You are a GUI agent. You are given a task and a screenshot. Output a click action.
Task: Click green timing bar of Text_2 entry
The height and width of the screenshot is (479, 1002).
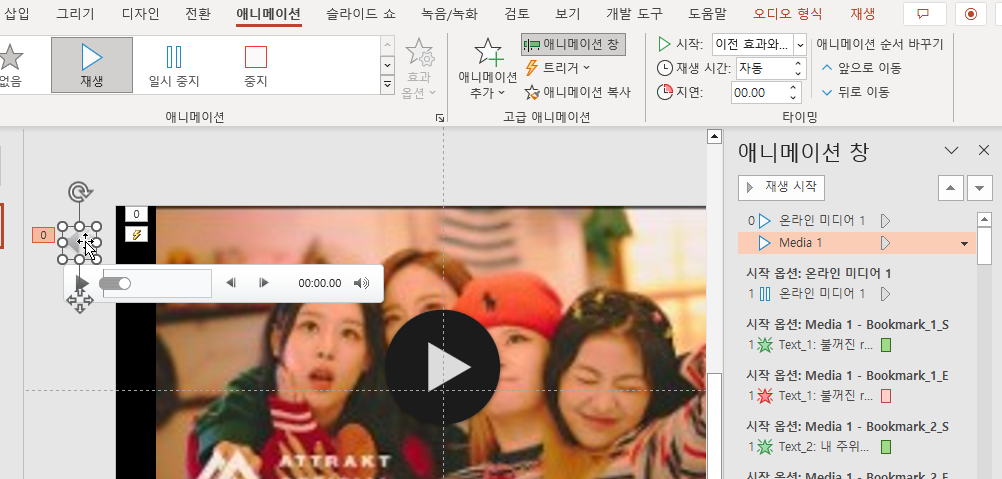click(886, 446)
